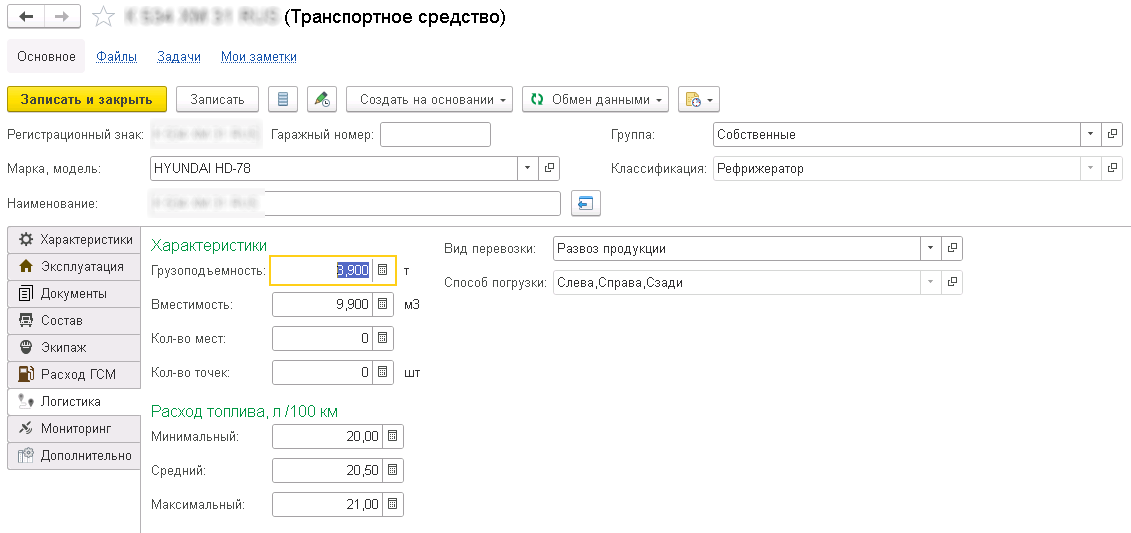Click into the Наименование input field
Viewport: 1131px width, 533px height.
354,203
